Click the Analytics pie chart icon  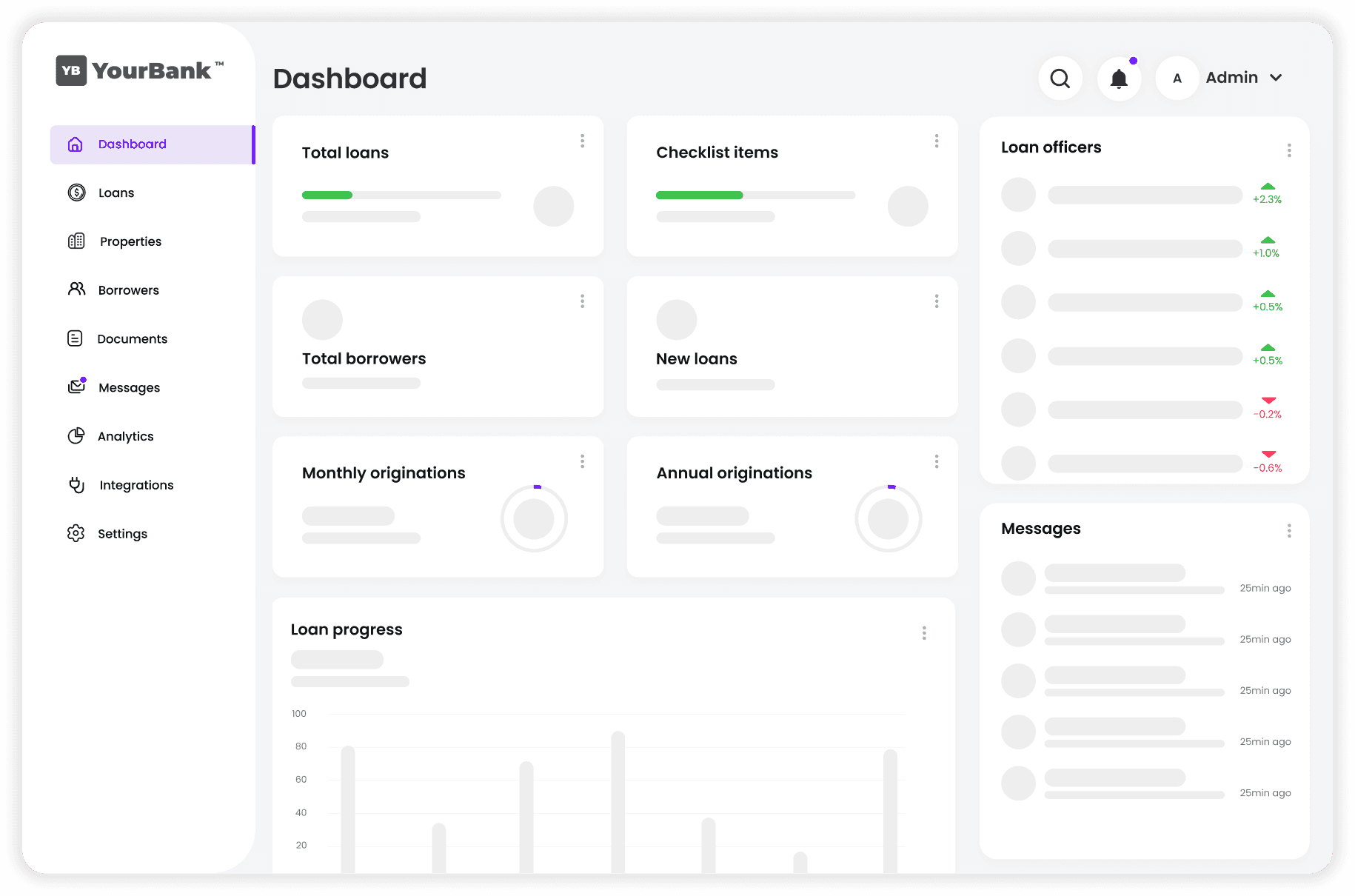coord(76,436)
